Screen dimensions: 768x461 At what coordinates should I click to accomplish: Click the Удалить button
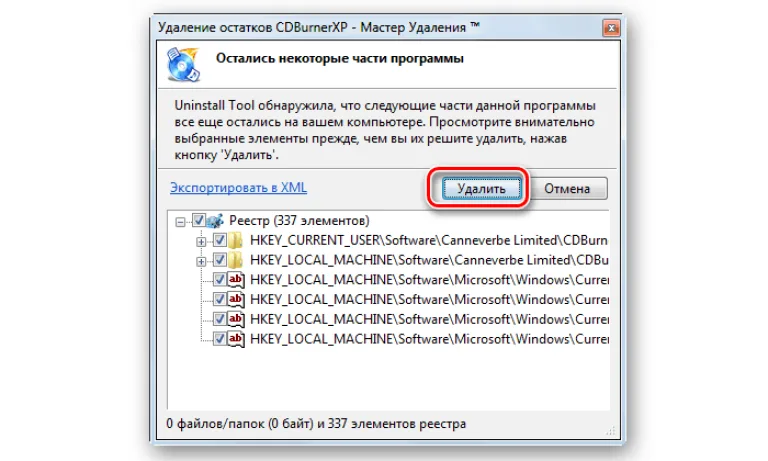481,189
